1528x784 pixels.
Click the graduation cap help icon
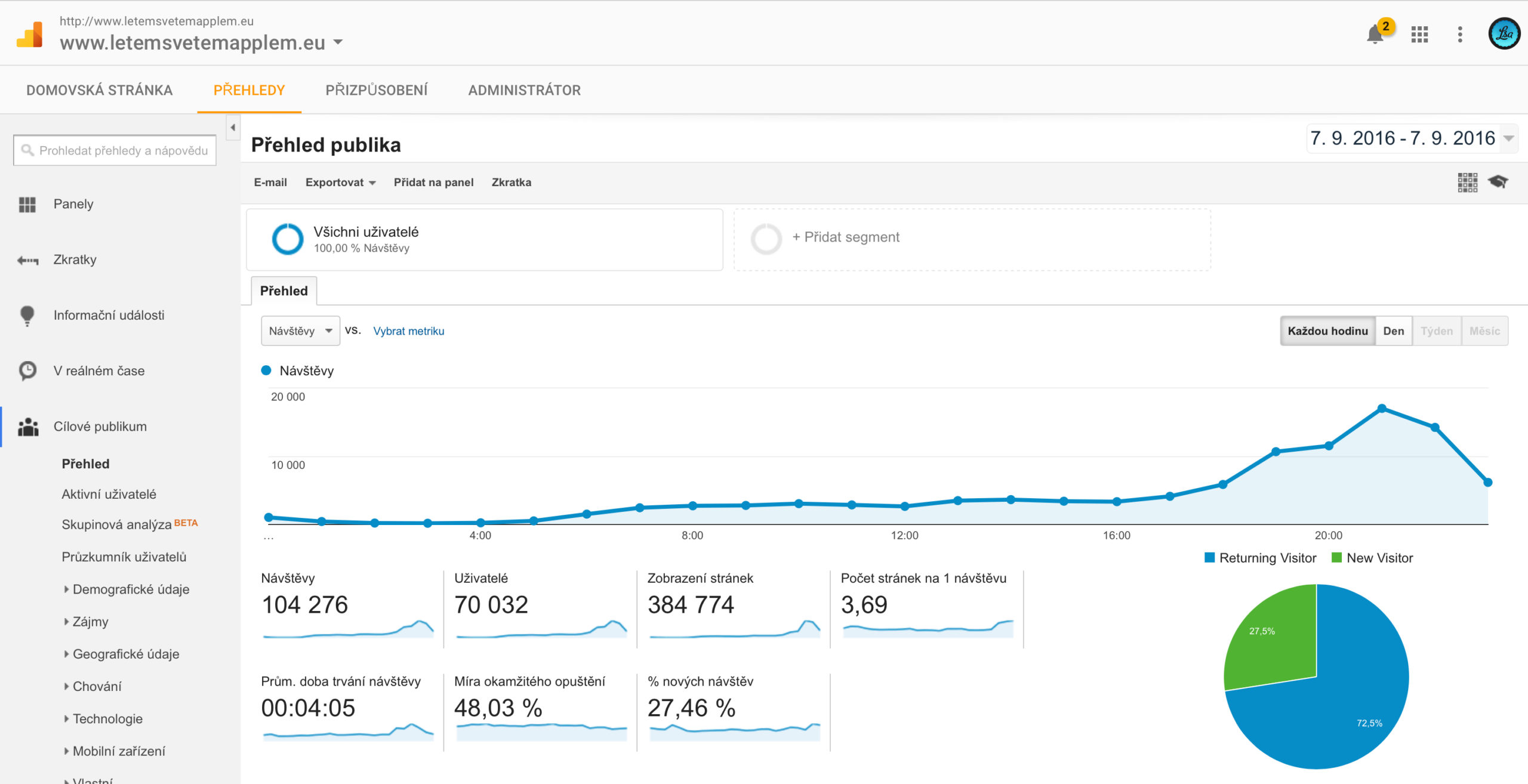pos(1498,182)
